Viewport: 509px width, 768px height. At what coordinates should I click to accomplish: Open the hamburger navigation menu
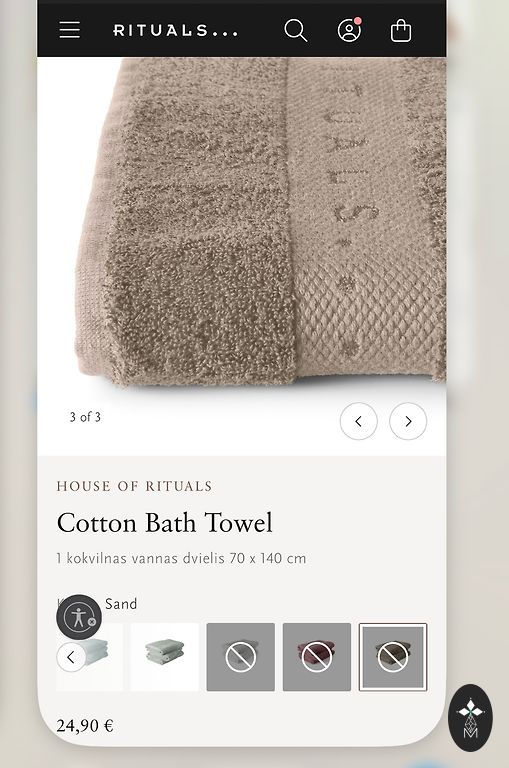point(70,30)
